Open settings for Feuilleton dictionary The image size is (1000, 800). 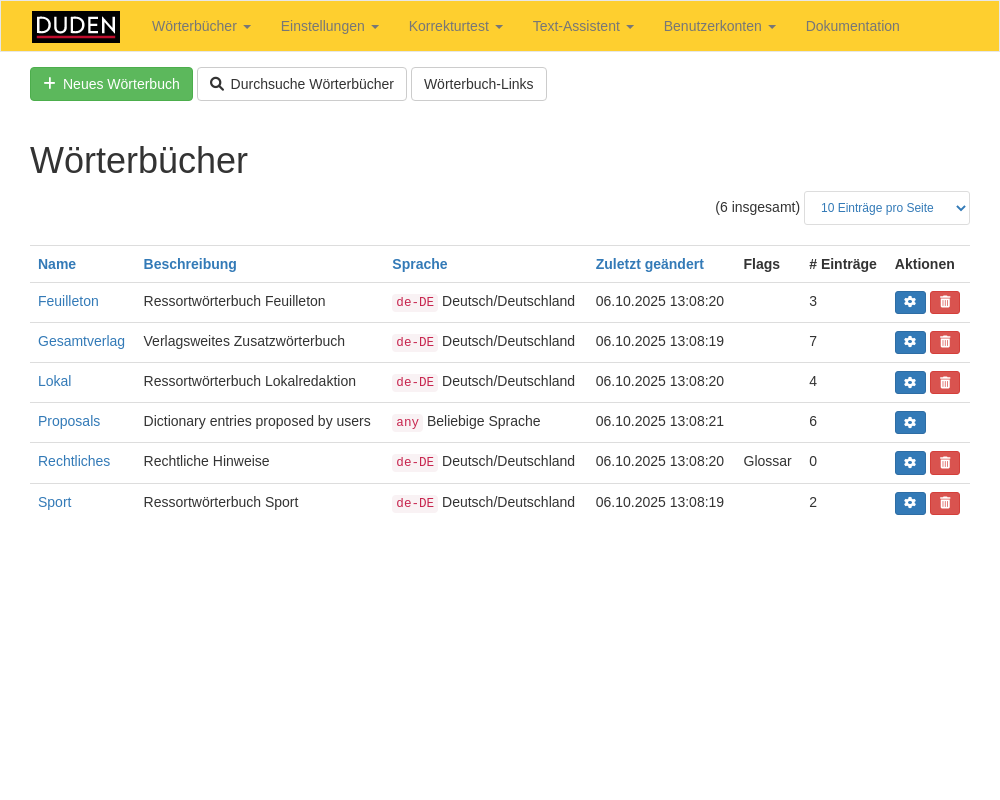tap(910, 302)
